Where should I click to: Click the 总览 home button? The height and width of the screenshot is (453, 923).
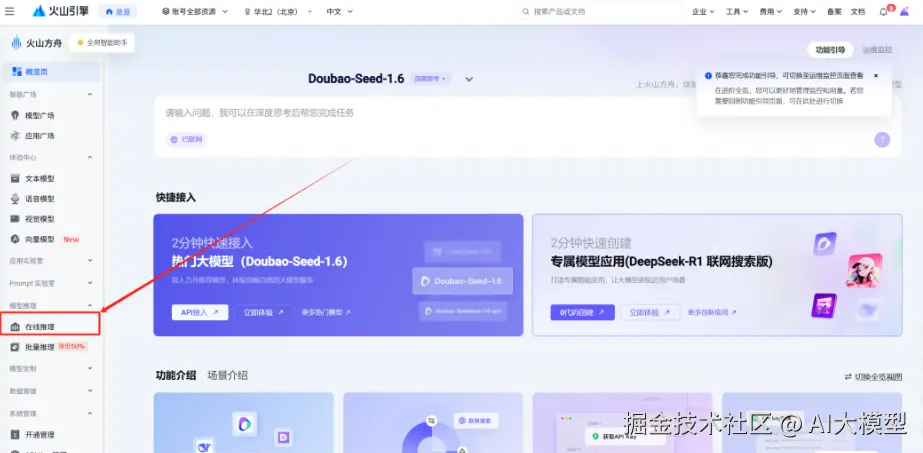pos(118,11)
